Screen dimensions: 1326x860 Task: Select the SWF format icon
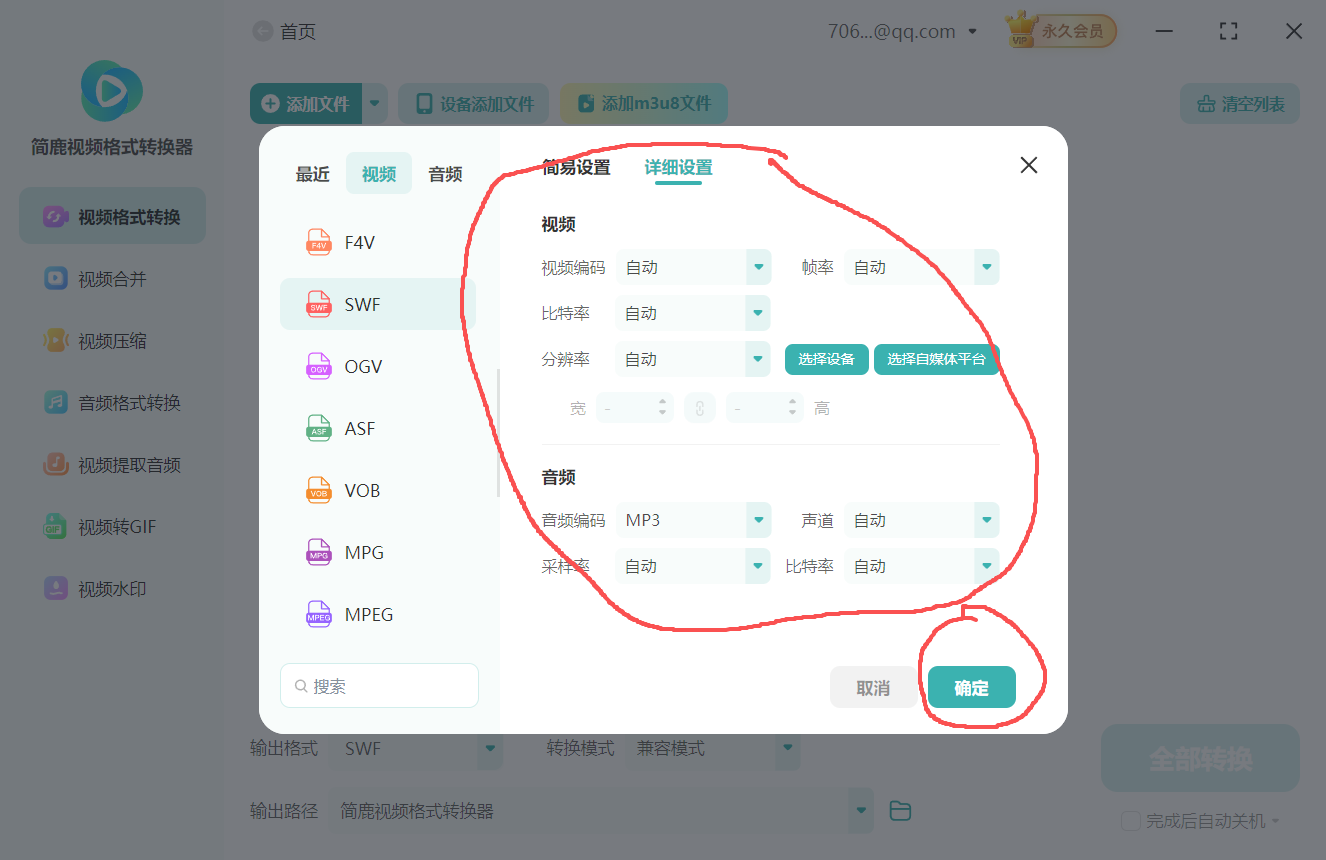[318, 304]
